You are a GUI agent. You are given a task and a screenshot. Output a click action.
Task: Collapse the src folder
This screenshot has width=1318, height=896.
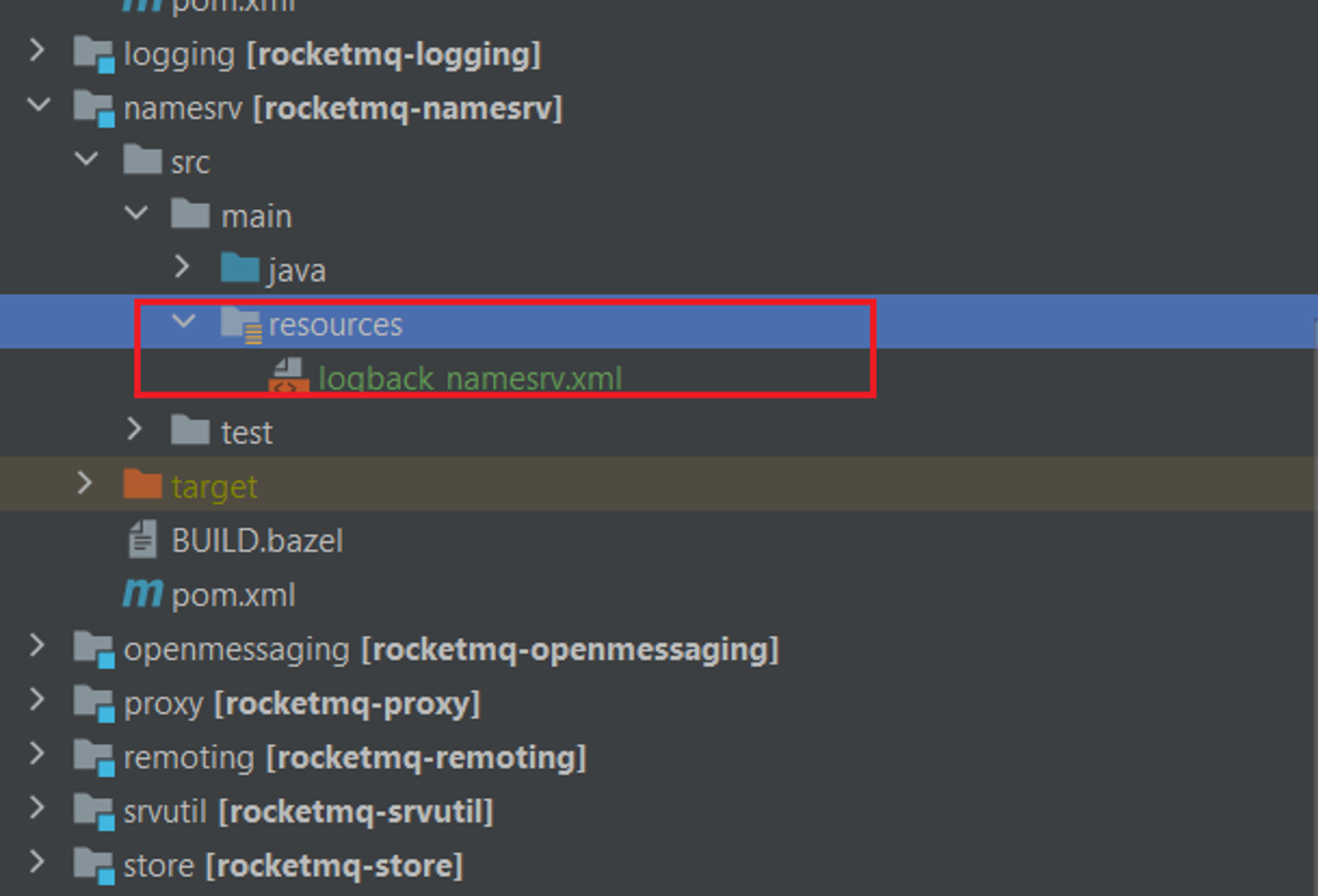[x=86, y=159]
